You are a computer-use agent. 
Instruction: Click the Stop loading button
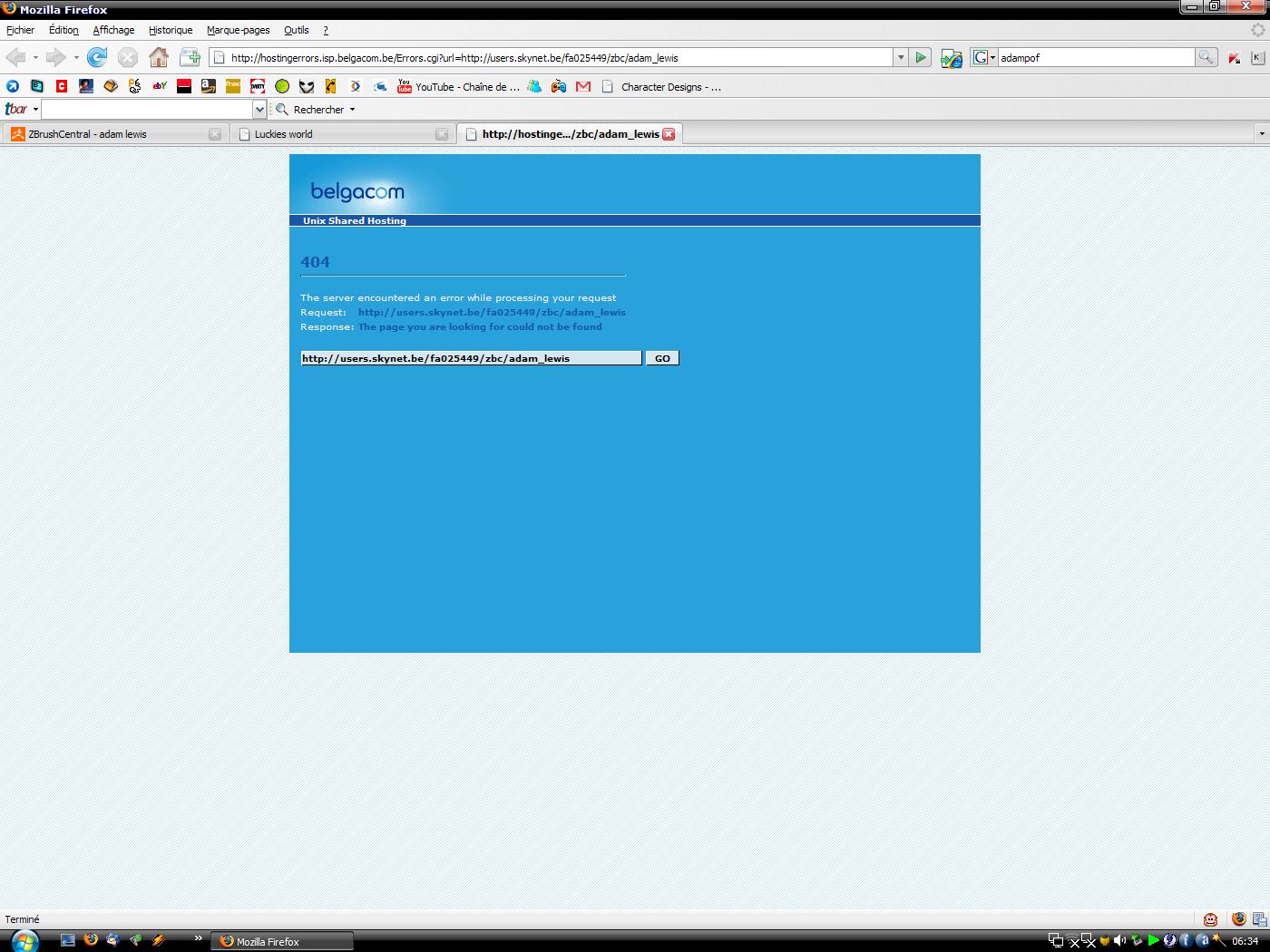click(128, 58)
